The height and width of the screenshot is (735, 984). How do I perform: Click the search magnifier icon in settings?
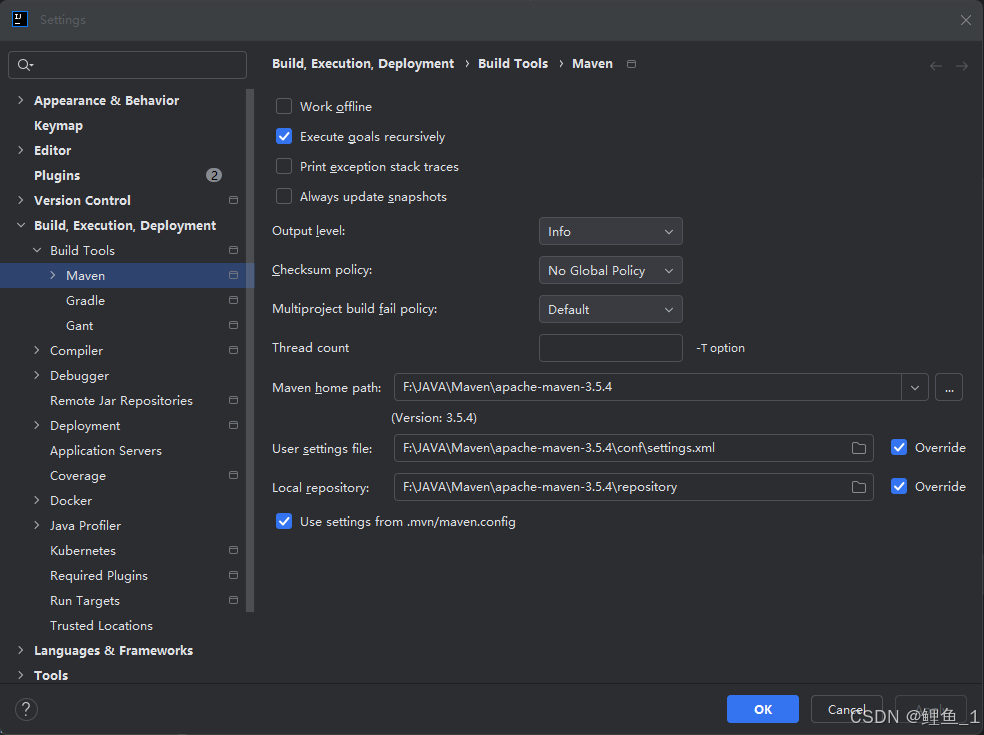pyautogui.click(x=24, y=65)
